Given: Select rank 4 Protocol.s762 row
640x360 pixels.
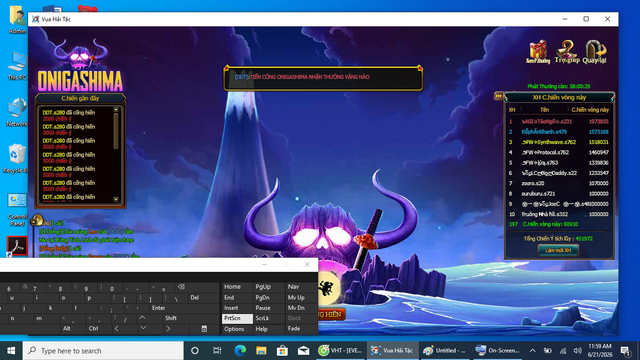Looking at the screenshot, I should point(559,152).
